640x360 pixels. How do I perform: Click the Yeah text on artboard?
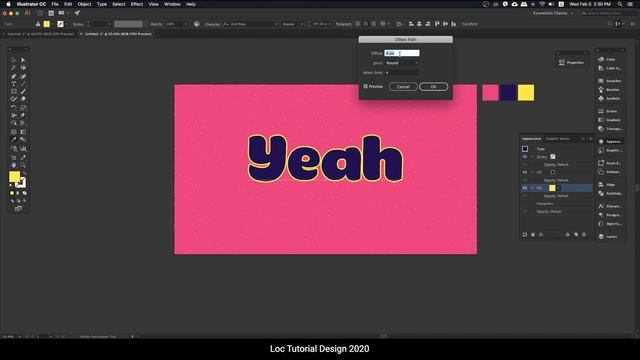(x=325, y=158)
